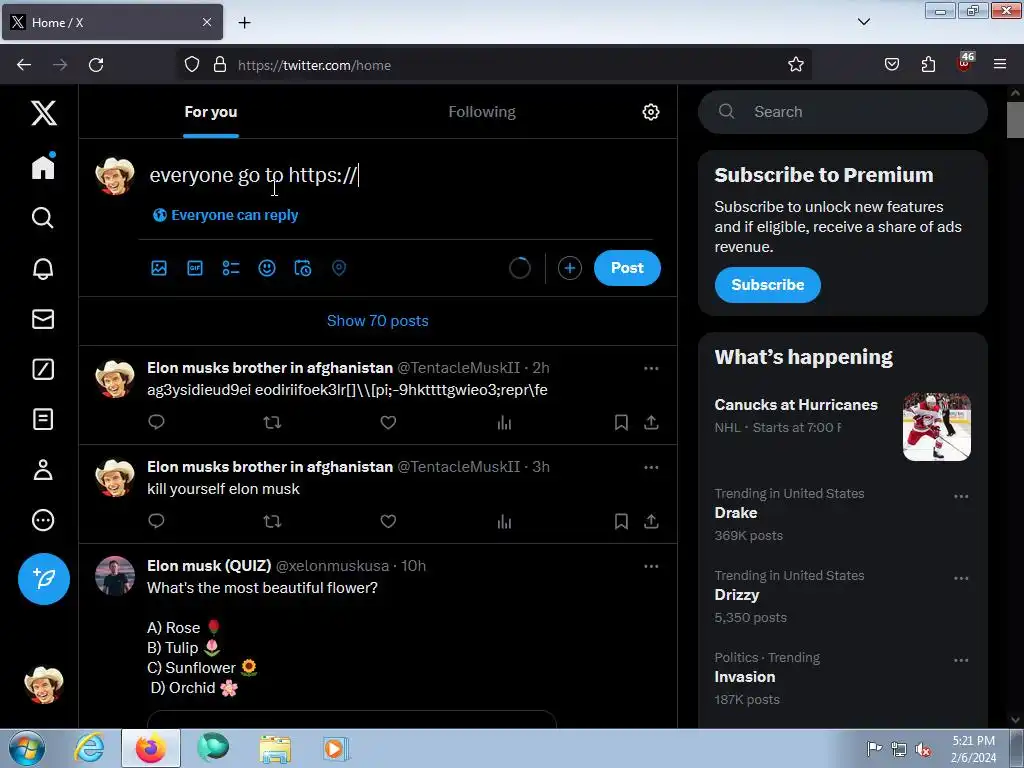This screenshot has height=768, width=1024.
Task: Select the Home / X browser tab
Action: tap(112, 22)
